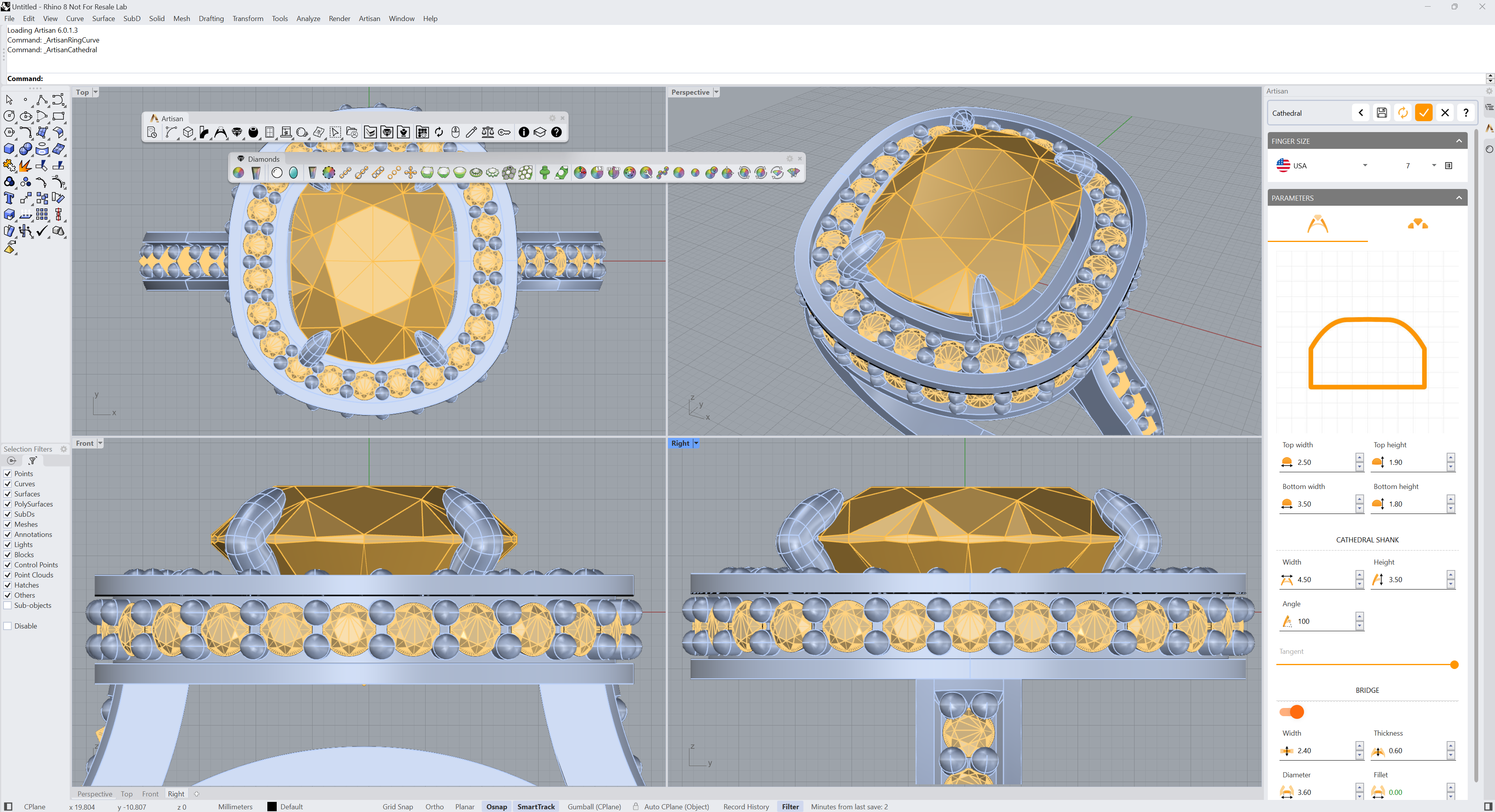The width and height of the screenshot is (1495, 812).
Task: Open the Artisan menu in menu bar
Action: [369, 19]
